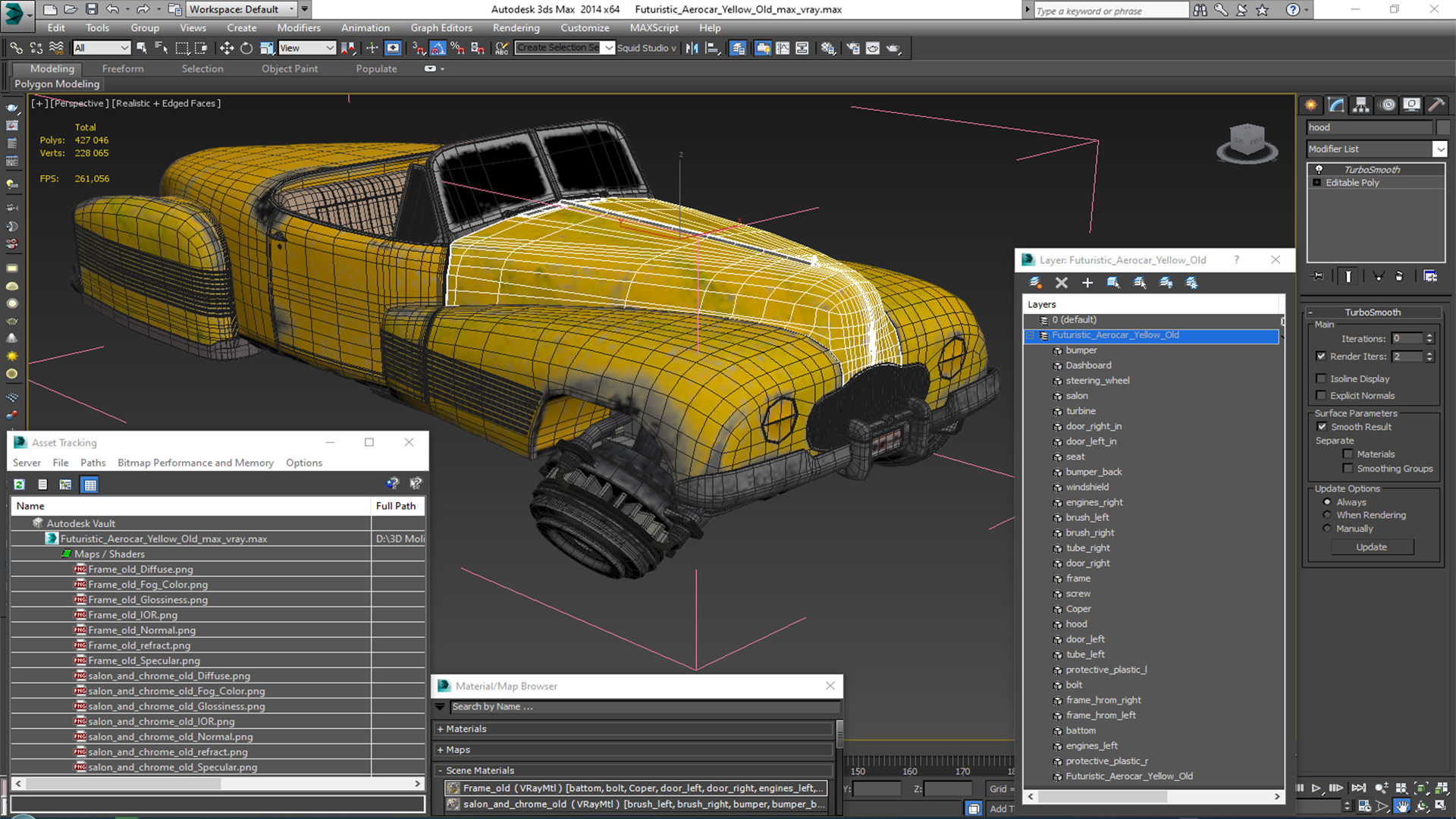The image size is (1456, 819).
Task: Click Create New Layer icon in Layer dialog
Action: [x=1035, y=283]
